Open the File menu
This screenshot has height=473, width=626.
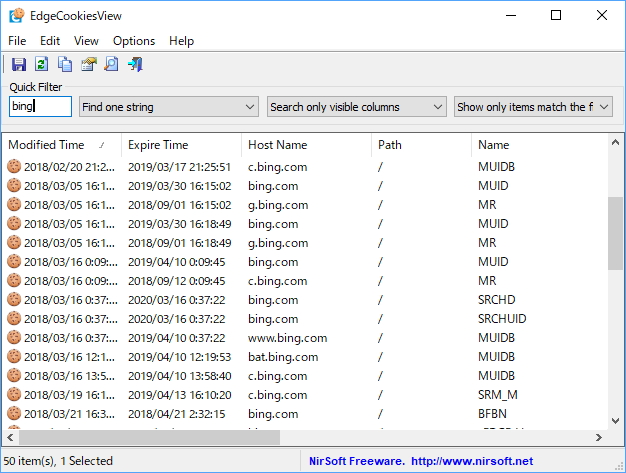(17, 41)
